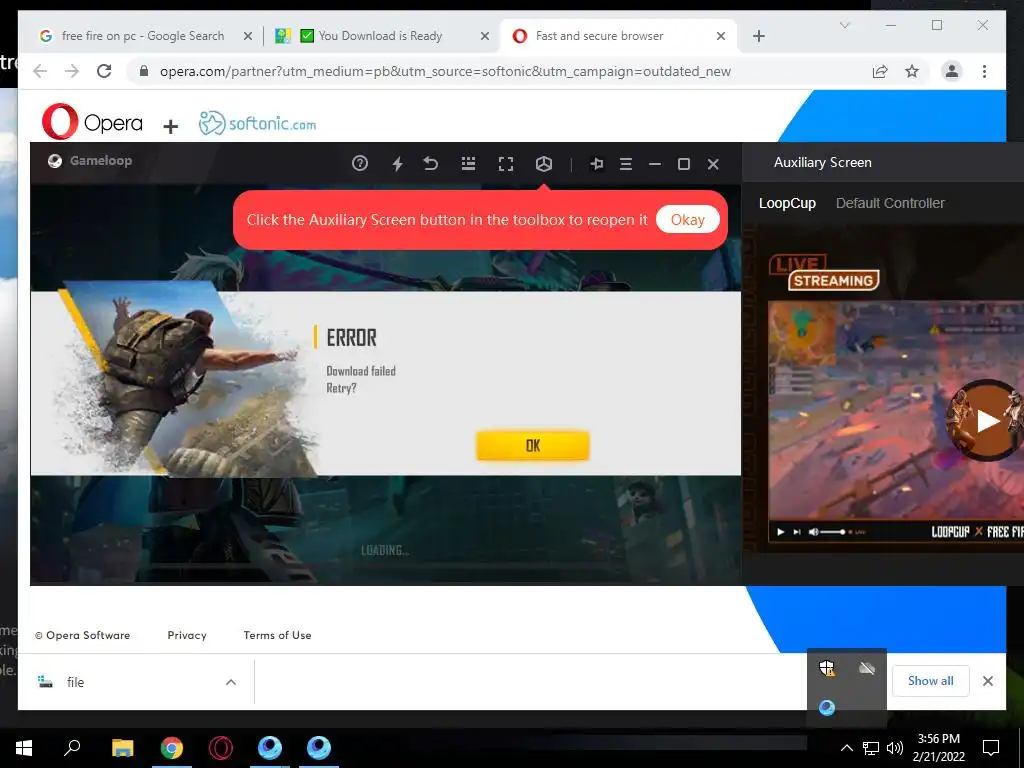Click the Gameloop icon in the tray overflow

(827, 707)
